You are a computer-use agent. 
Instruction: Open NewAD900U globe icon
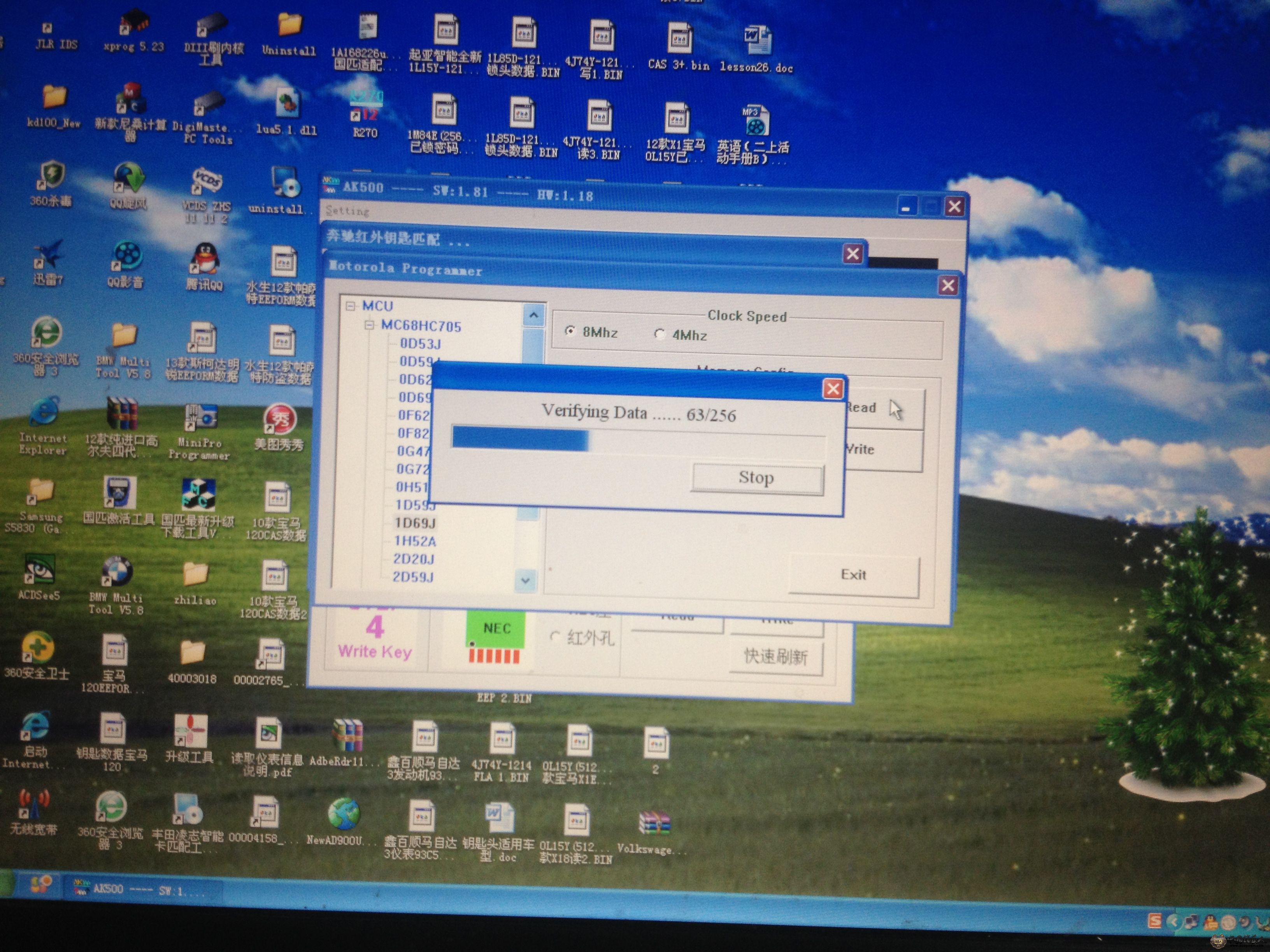(343, 822)
